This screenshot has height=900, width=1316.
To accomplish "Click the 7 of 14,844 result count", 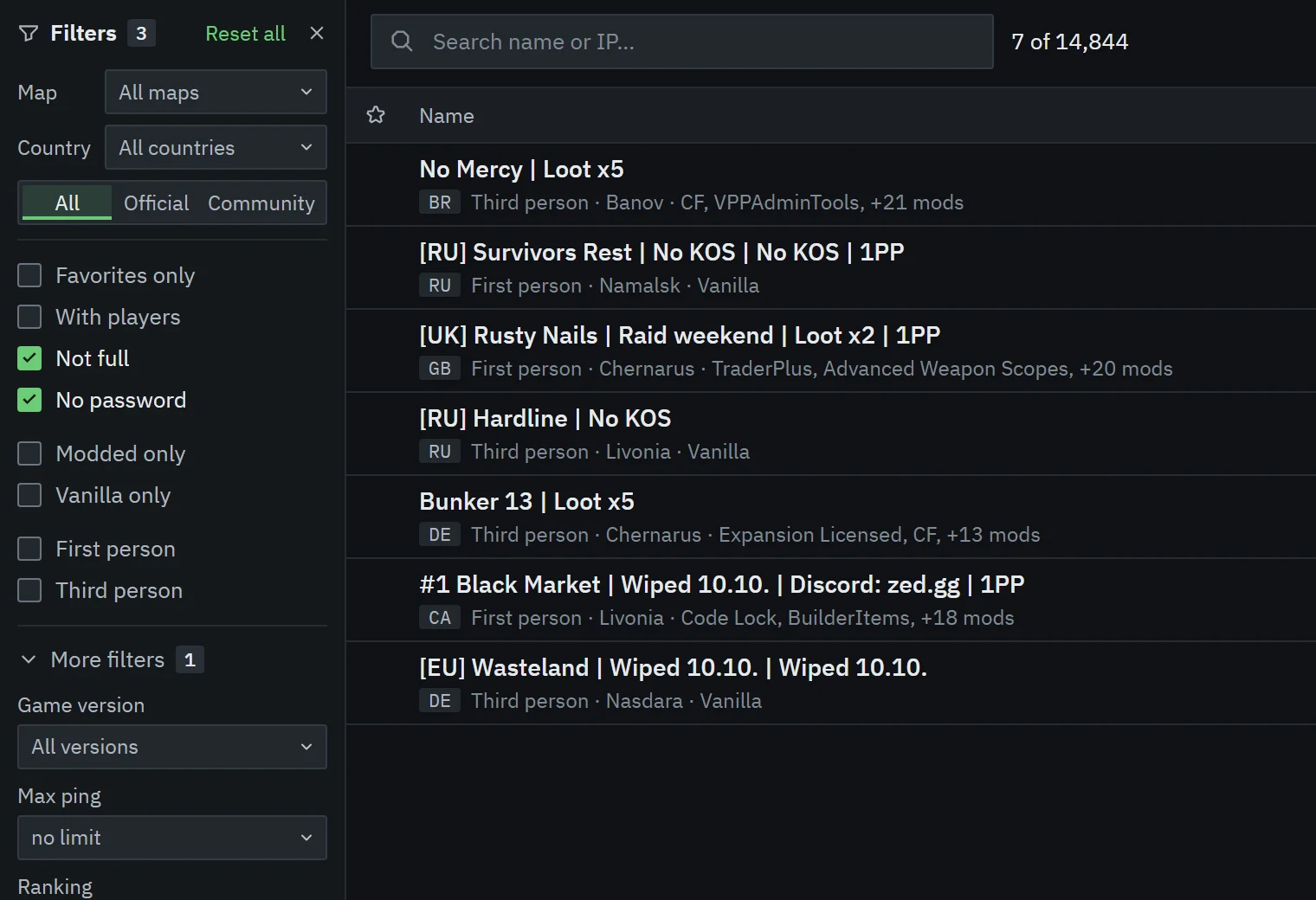I will pos(1070,42).
